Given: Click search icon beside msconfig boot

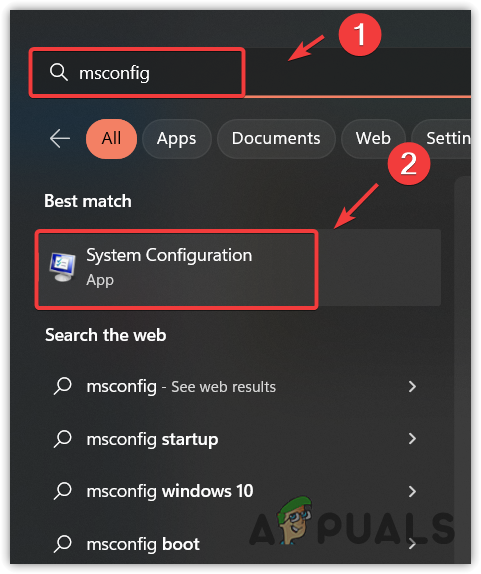Looking at the screenshot, I should pyautogui.click(x=63, y=544).
